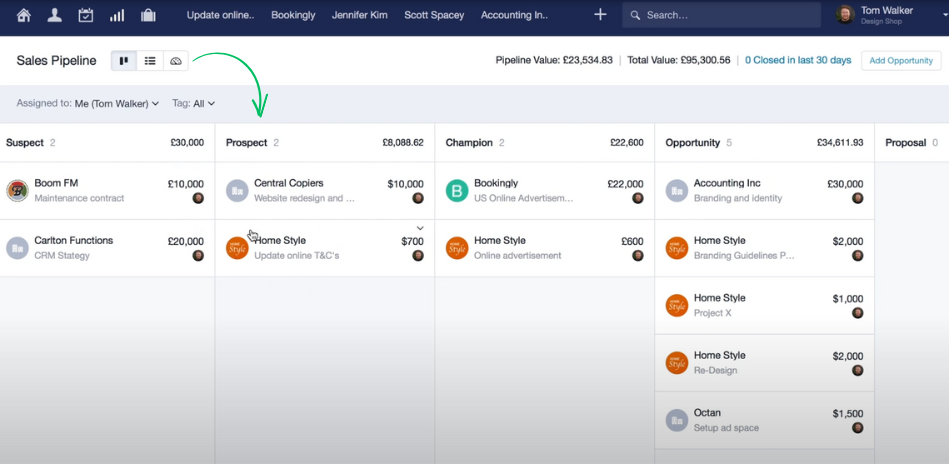Click owner avatar on Central Copiers card
This screenshot has height=464, width=949.
click(418, 198)
